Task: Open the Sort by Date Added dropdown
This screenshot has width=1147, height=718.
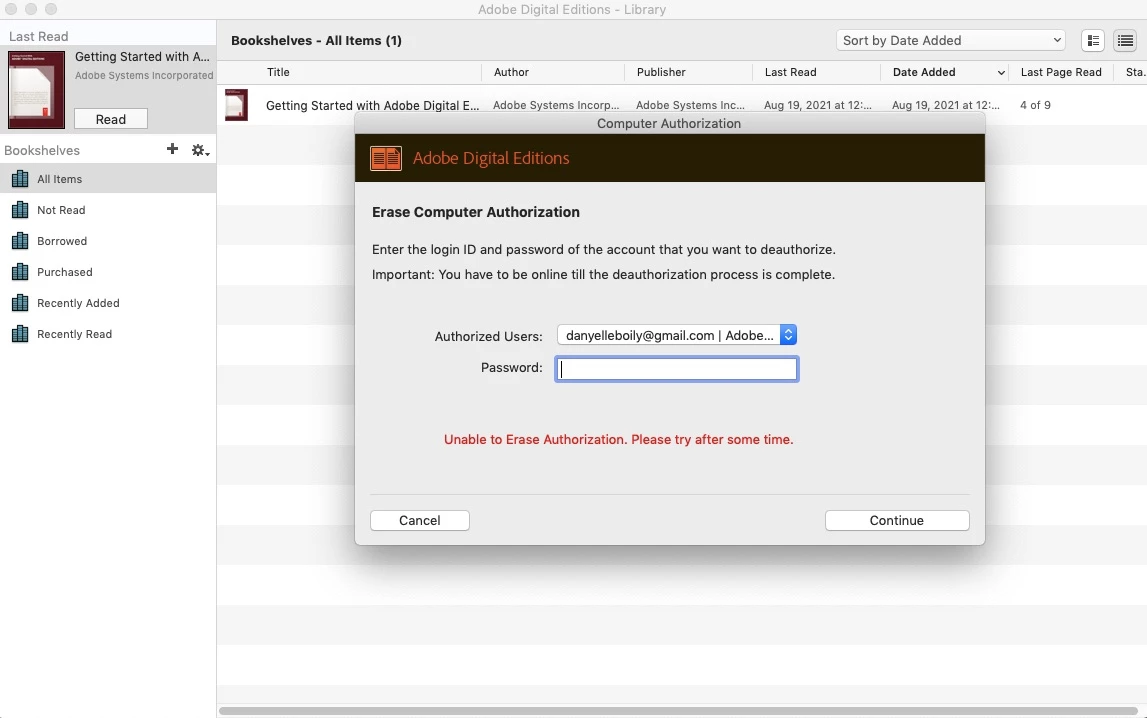Action: (950, 40)
